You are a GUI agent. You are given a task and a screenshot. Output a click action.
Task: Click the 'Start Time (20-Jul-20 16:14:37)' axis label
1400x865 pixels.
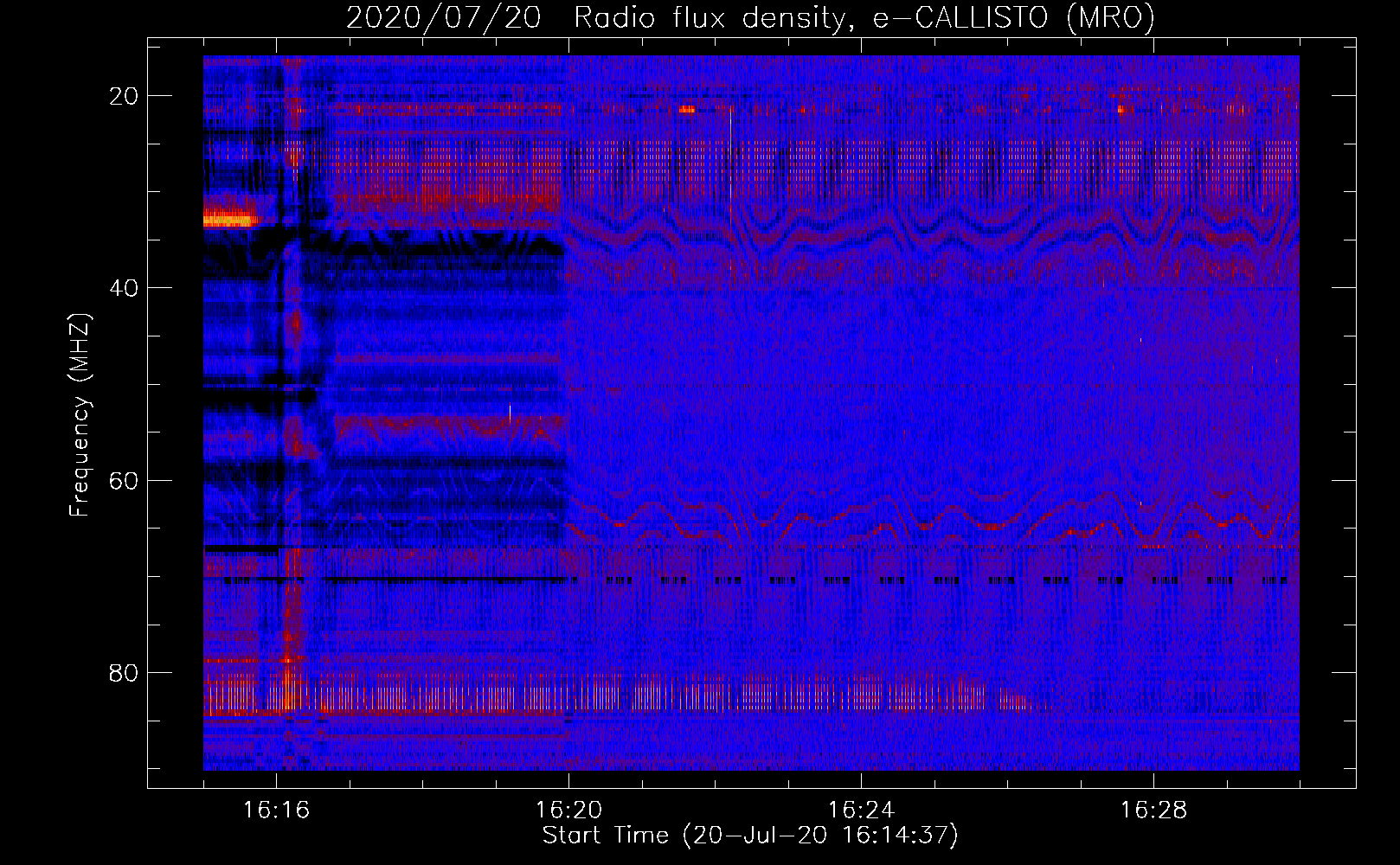coord(750,836)
